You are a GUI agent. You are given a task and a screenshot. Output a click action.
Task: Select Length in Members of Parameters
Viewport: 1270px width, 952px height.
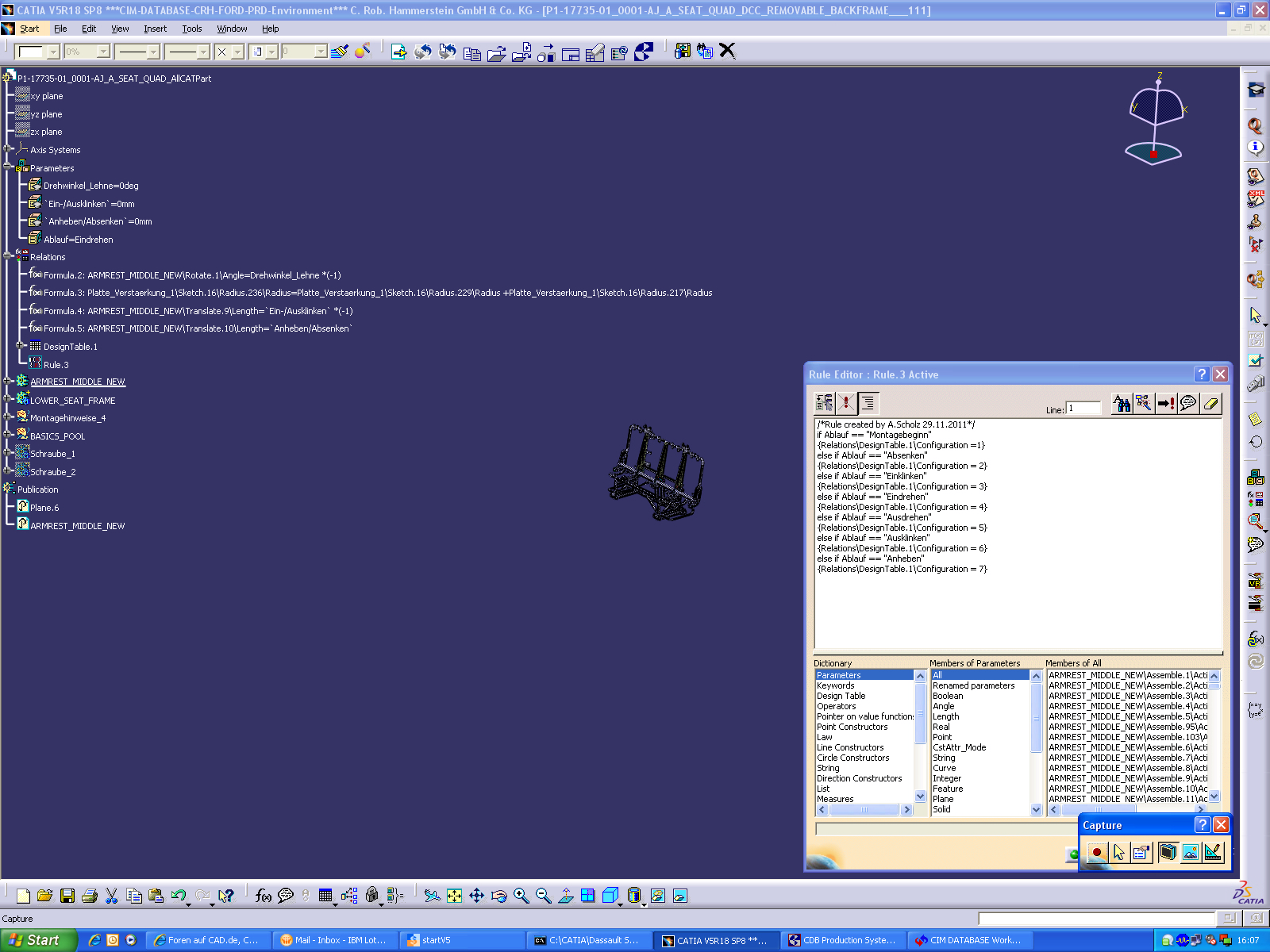pyautogui.click(x=946, y=716)
